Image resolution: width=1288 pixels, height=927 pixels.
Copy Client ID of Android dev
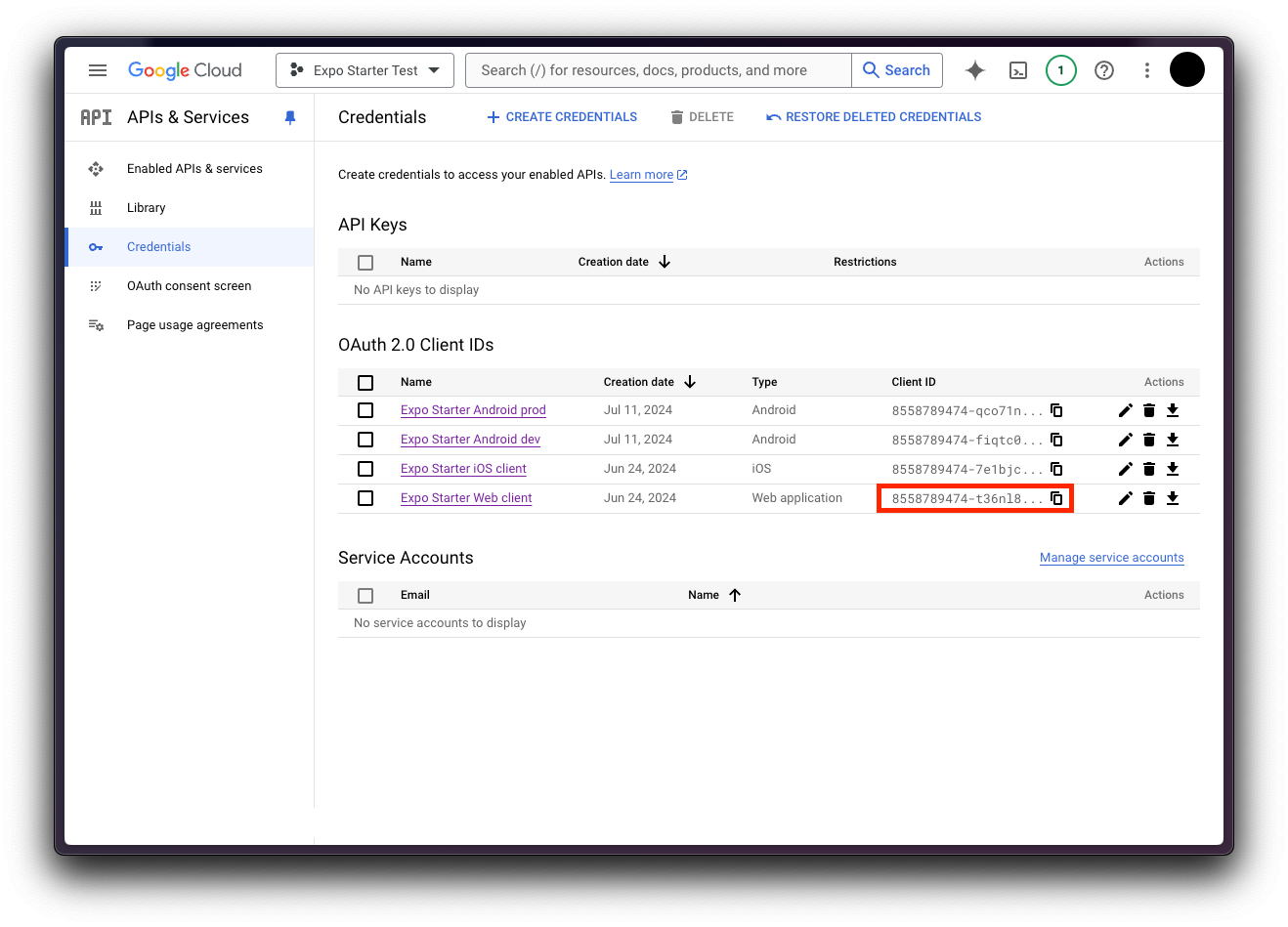pyautogui.click(x=1056, y=440)
